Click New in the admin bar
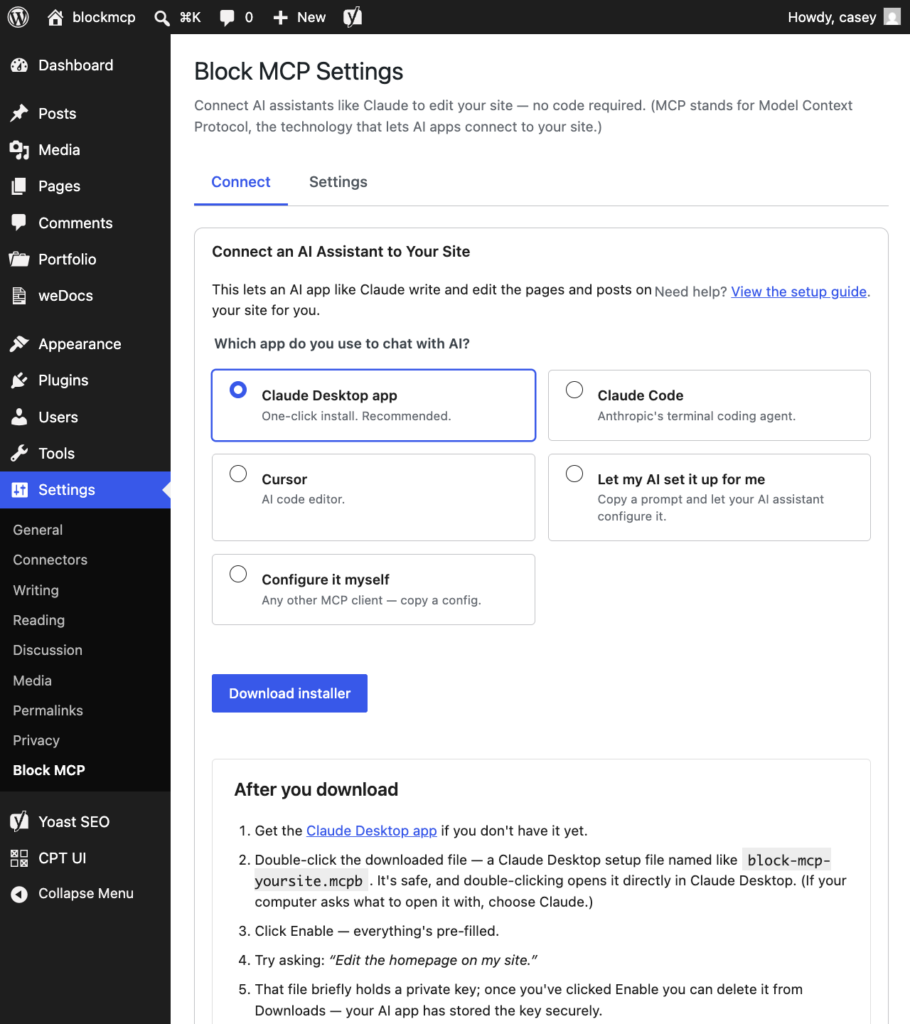Image resolution: width=910 pixels, height=1024 pixels. (x=311, y=18)
